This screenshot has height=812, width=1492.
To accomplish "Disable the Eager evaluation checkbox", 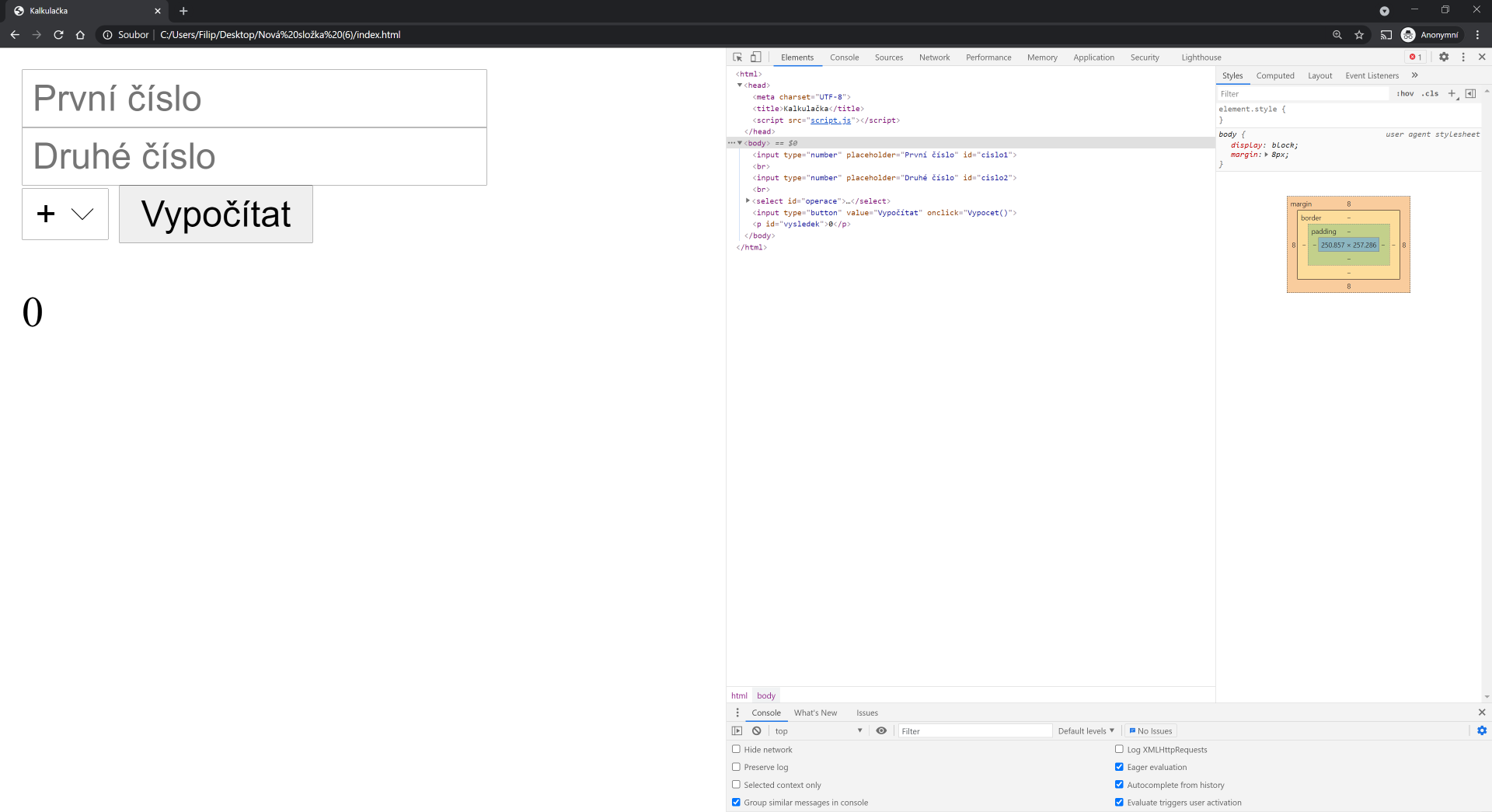I will pos(1119,767).
